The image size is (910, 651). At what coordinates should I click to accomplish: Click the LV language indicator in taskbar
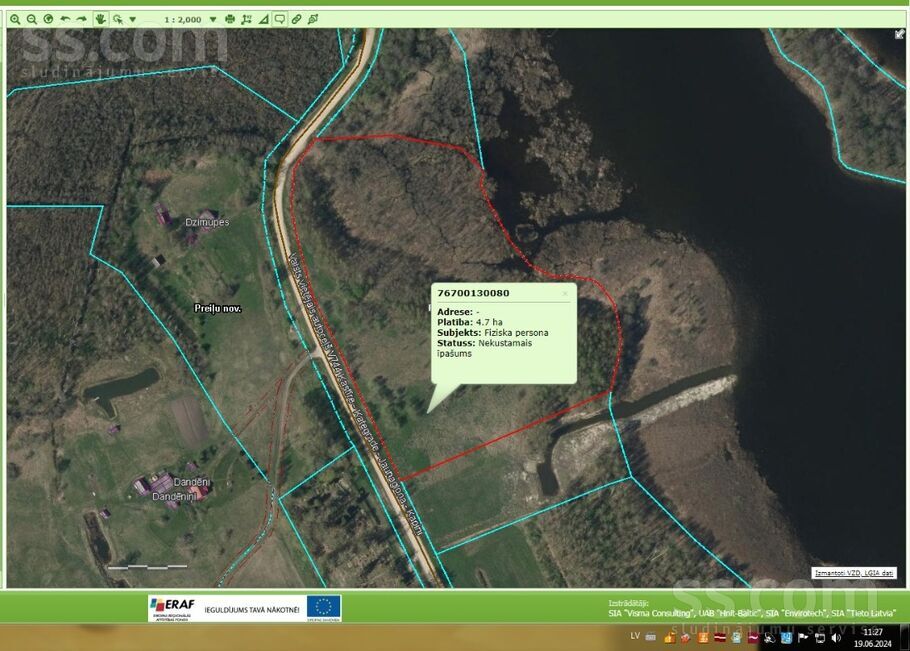click(x=635, y=636)
